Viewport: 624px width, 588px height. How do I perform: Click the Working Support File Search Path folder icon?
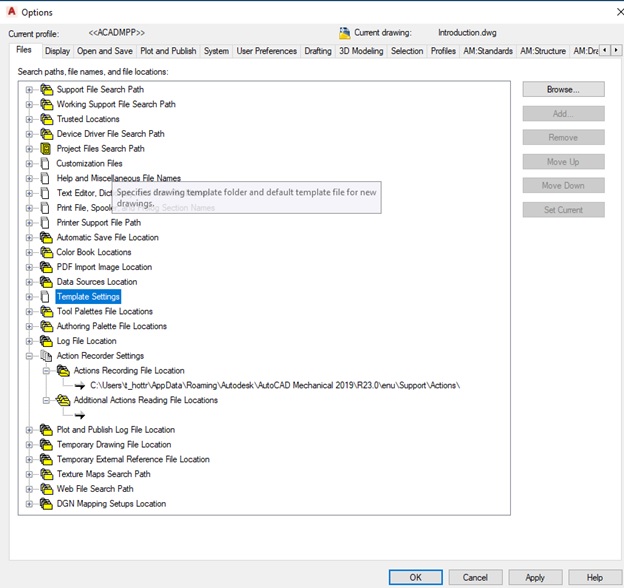[x=47, y=104]
